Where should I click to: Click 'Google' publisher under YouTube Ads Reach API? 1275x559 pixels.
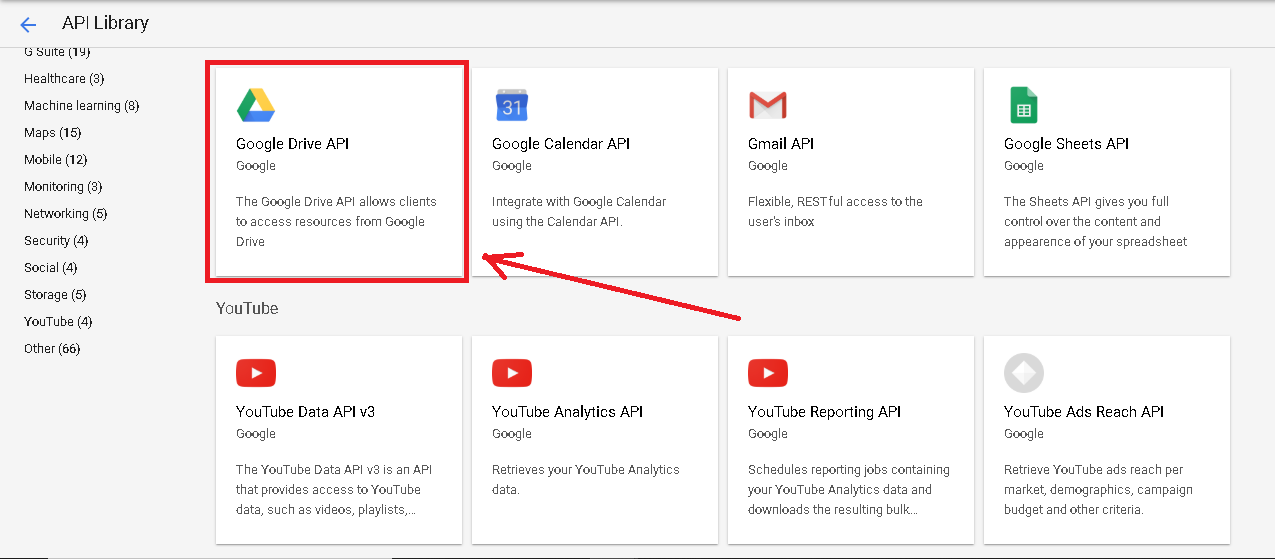click(1024, 434)
